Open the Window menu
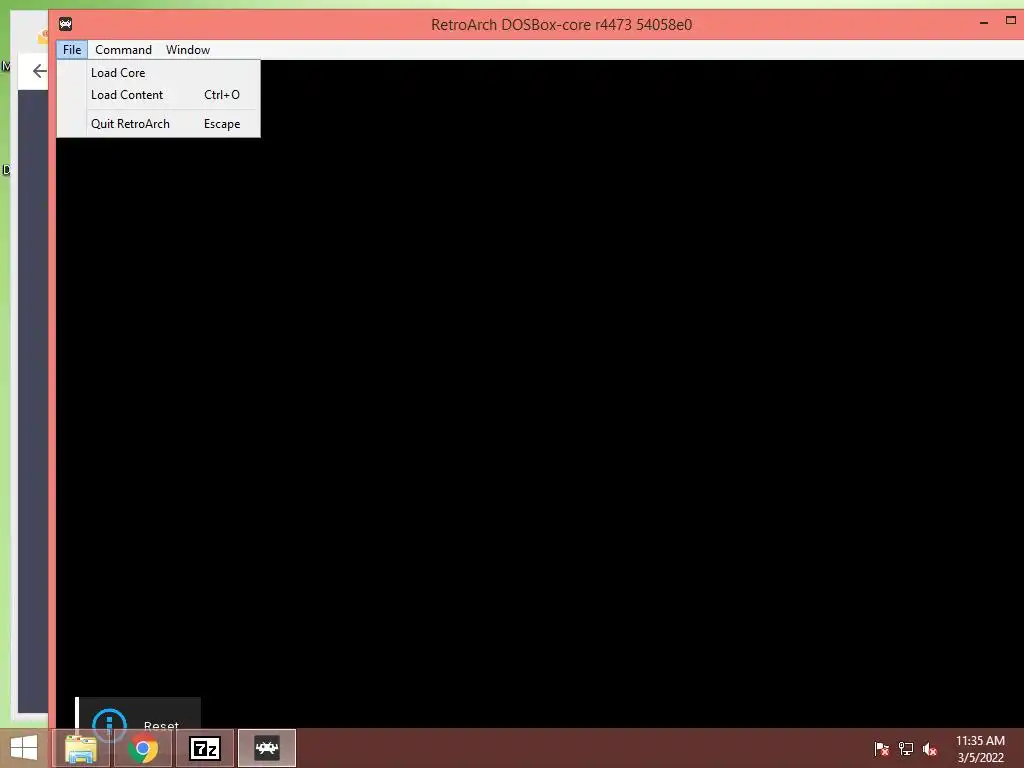 (x=188, y=50)
